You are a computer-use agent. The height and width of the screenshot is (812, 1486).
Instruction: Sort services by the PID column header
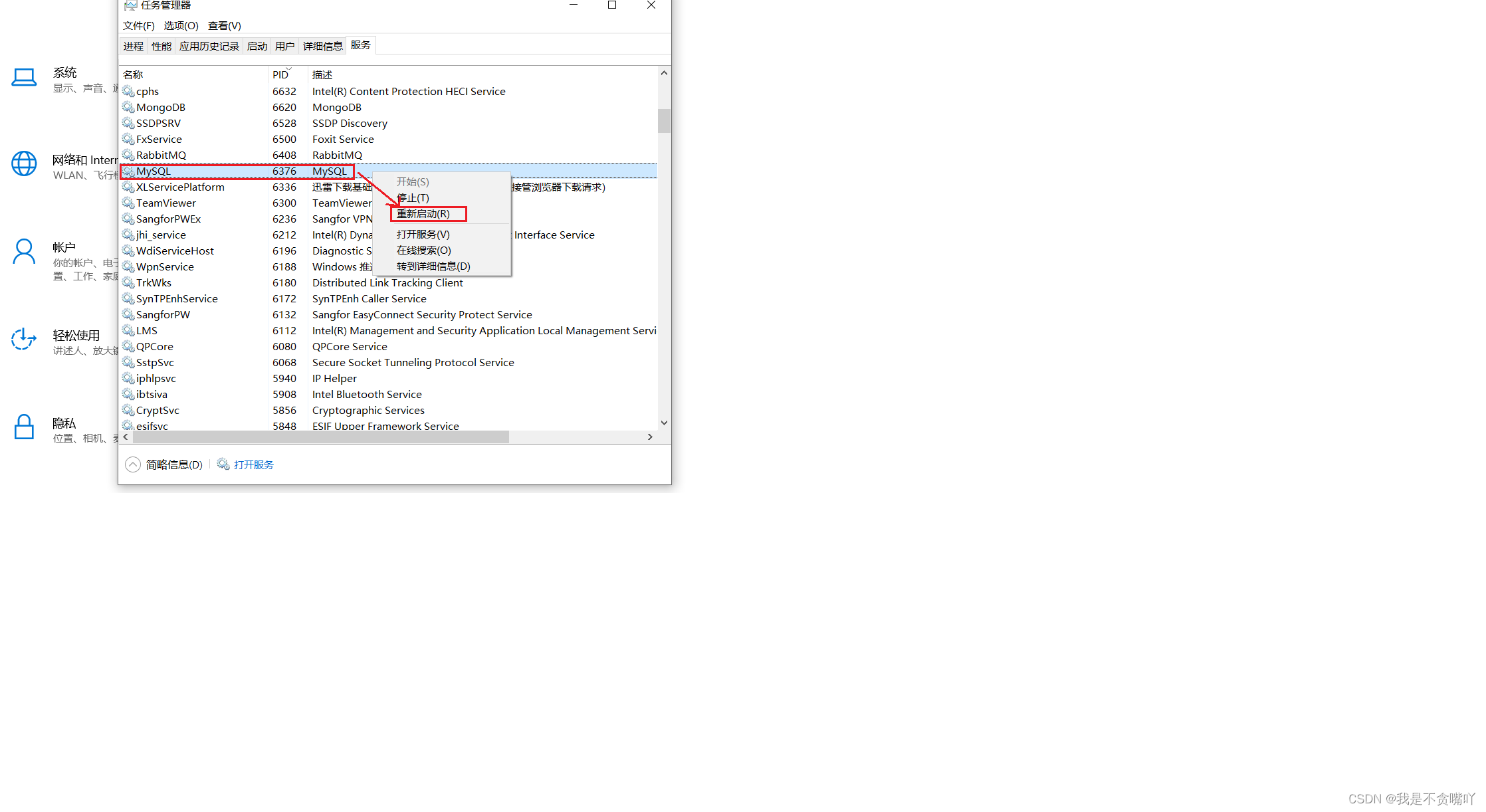click(x=288, y=74)
